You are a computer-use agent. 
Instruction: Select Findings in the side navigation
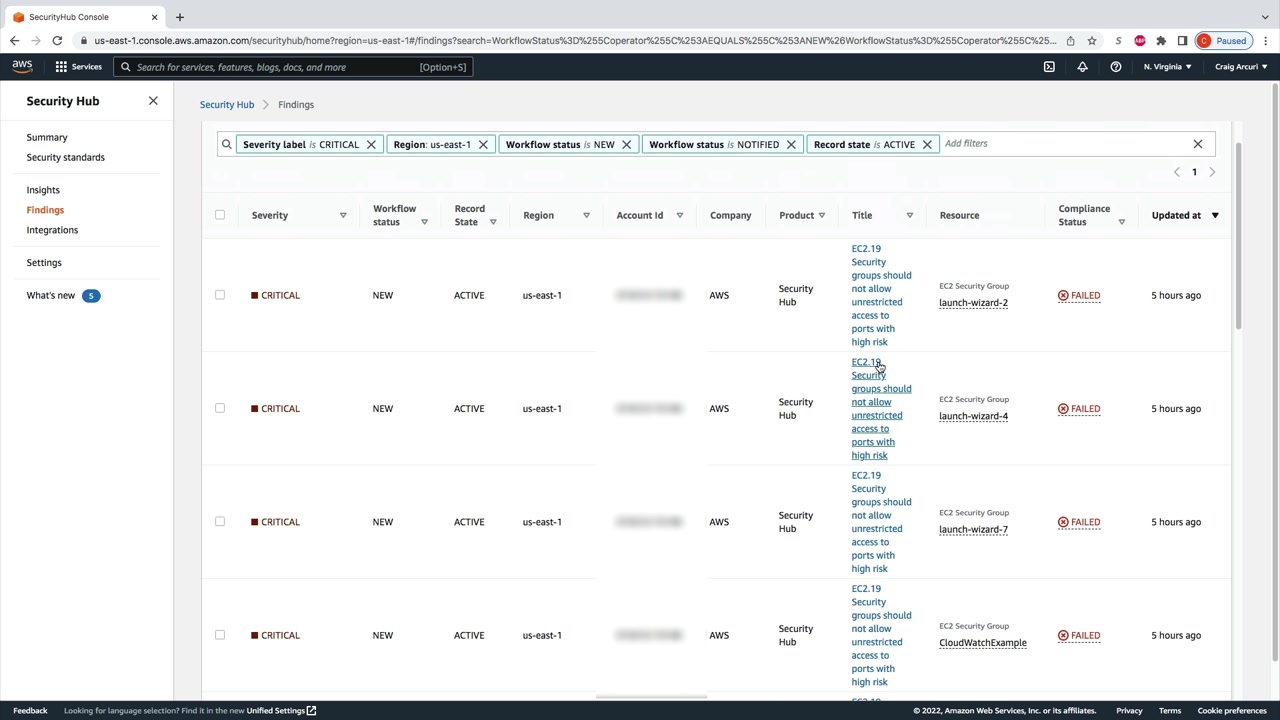point(45,210)
